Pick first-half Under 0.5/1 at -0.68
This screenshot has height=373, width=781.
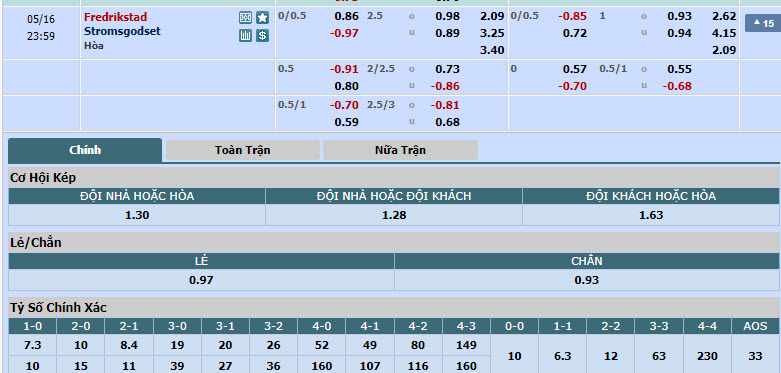[x=677, y=86]
